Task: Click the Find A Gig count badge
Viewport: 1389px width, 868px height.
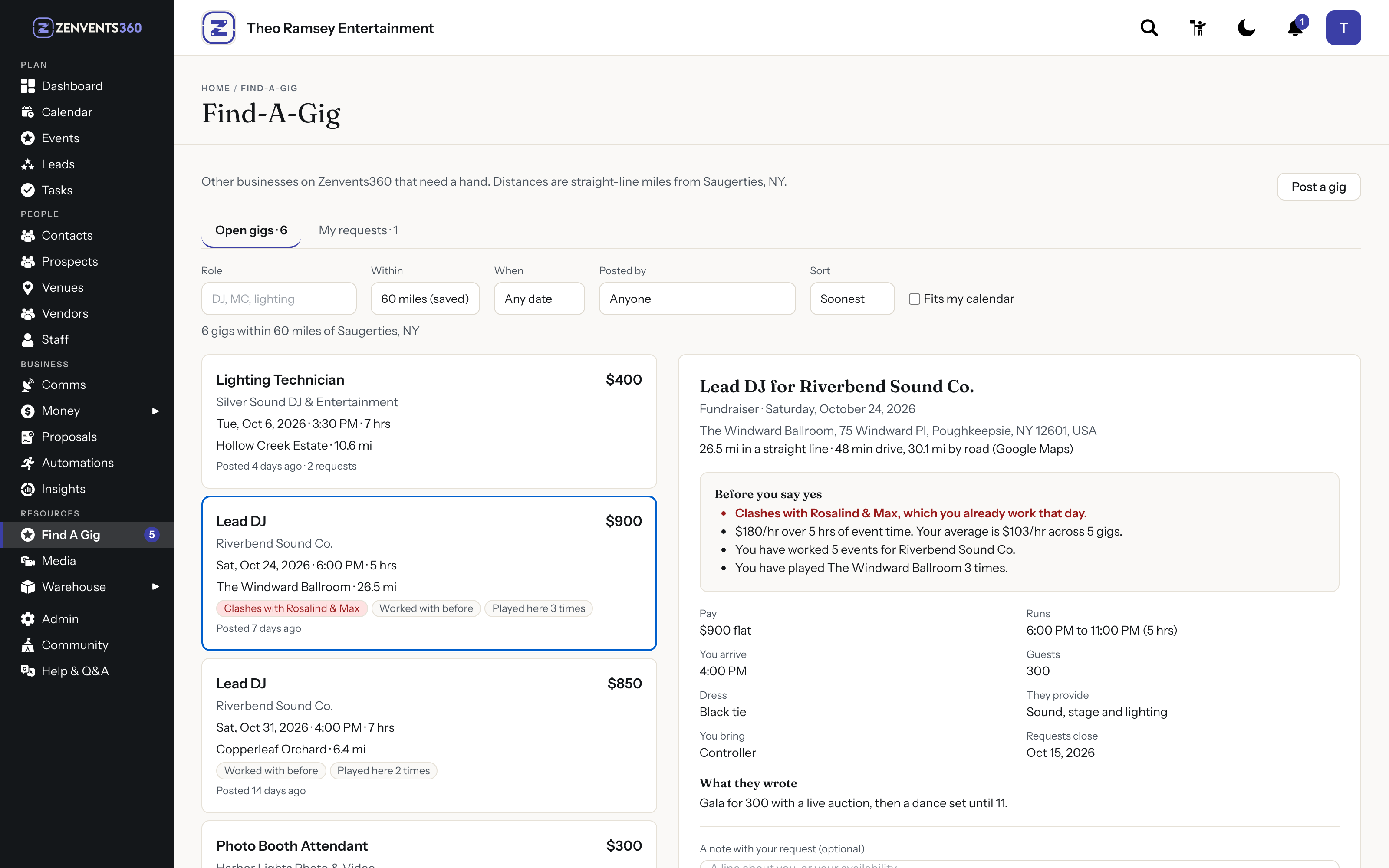Action: [151, 535]
